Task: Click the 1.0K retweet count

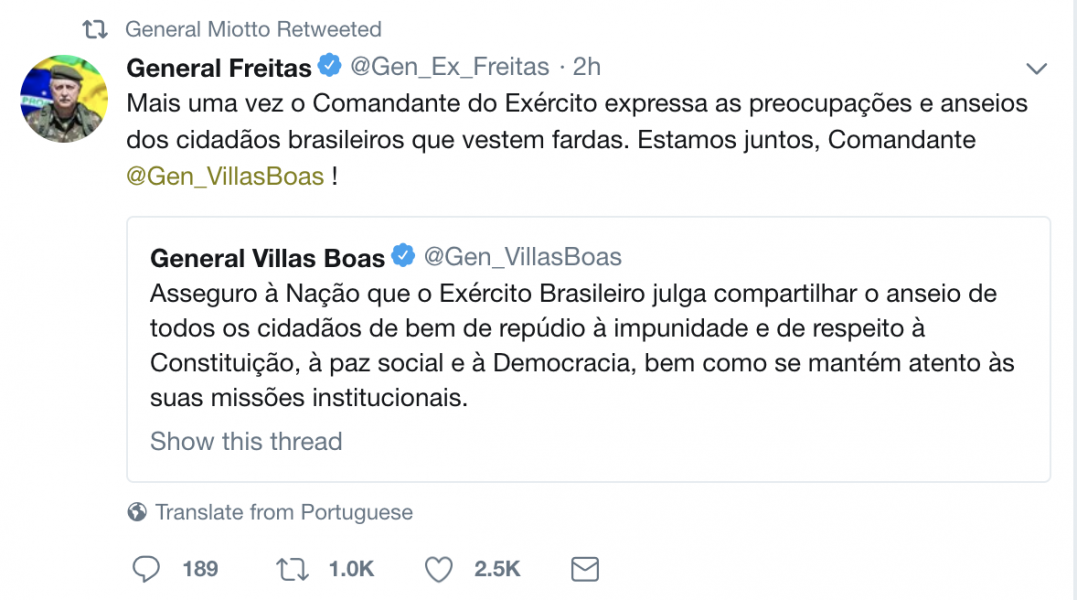Action: 351,569
